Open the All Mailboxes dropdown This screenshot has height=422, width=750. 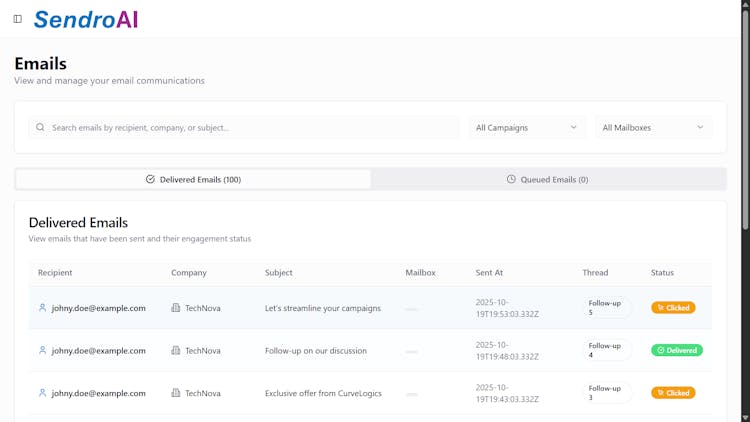(654, 128)
